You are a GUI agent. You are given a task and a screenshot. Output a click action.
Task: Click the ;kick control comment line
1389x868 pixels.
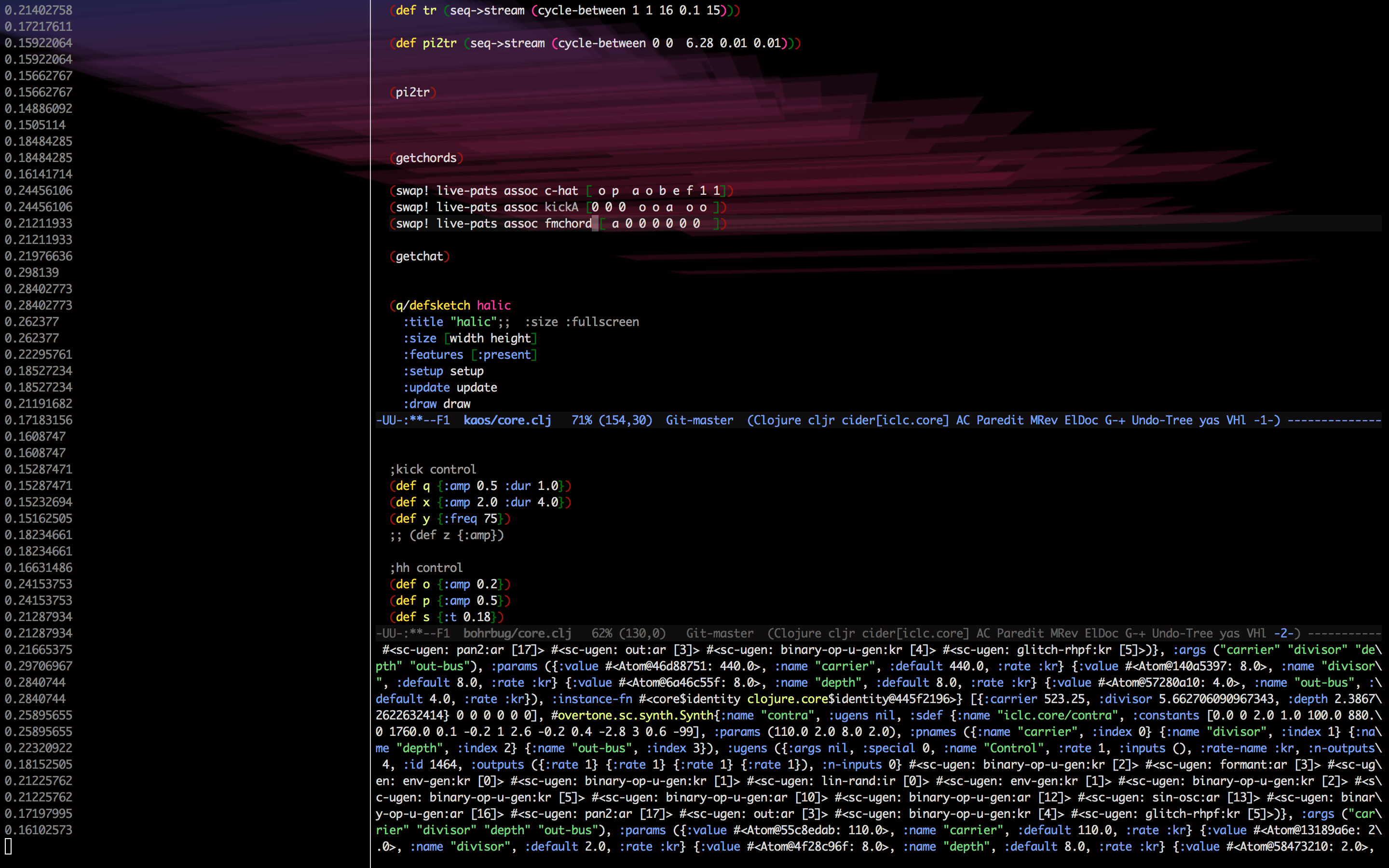[x=433, y=470]
